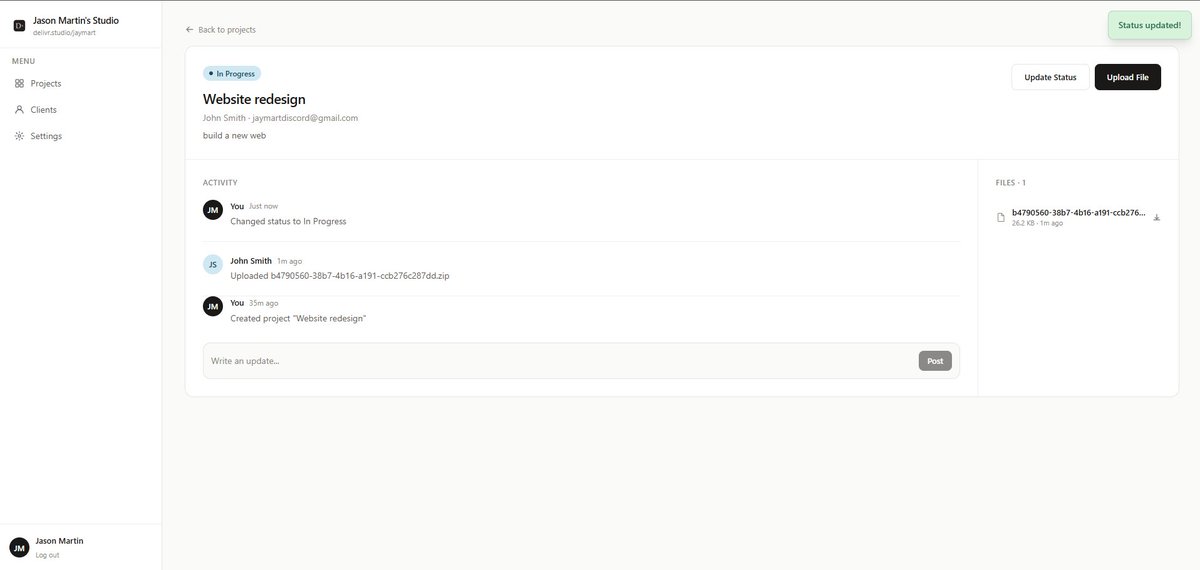
Task: Click the 'Jason Martin's Studio' heading
Action: coord(76,20)
